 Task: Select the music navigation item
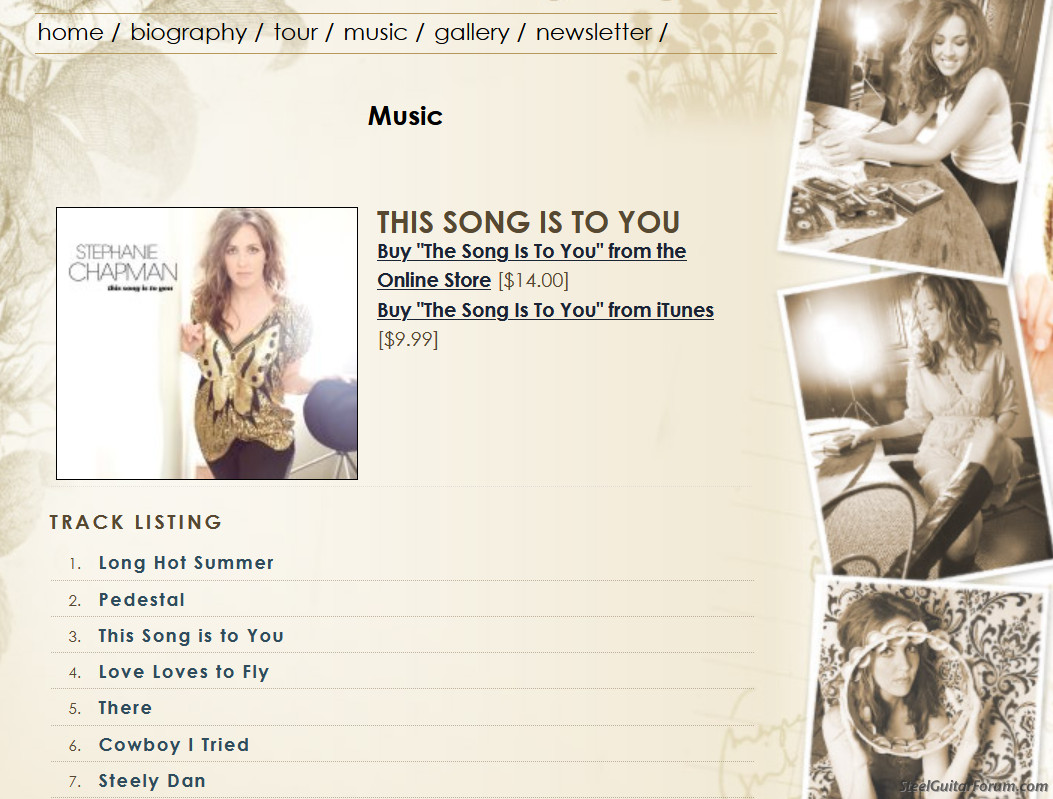[375, 32]
